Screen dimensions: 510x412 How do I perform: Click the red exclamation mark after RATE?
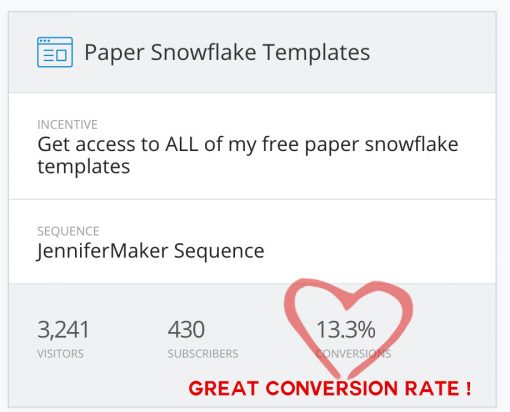(468, 388)
